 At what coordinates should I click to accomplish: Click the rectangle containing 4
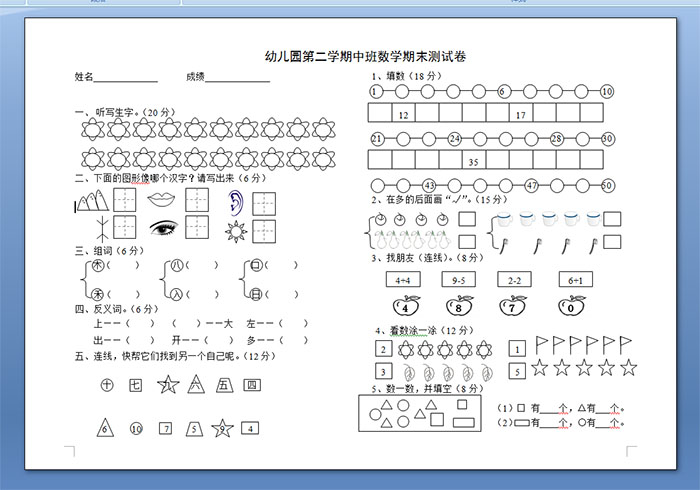coord(250,428)
